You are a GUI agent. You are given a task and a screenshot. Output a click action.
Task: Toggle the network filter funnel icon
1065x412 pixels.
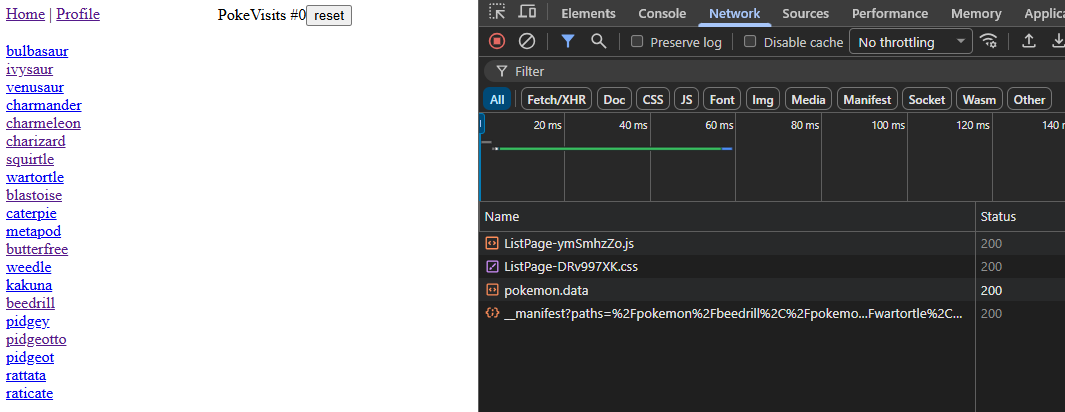pos(567,41)
